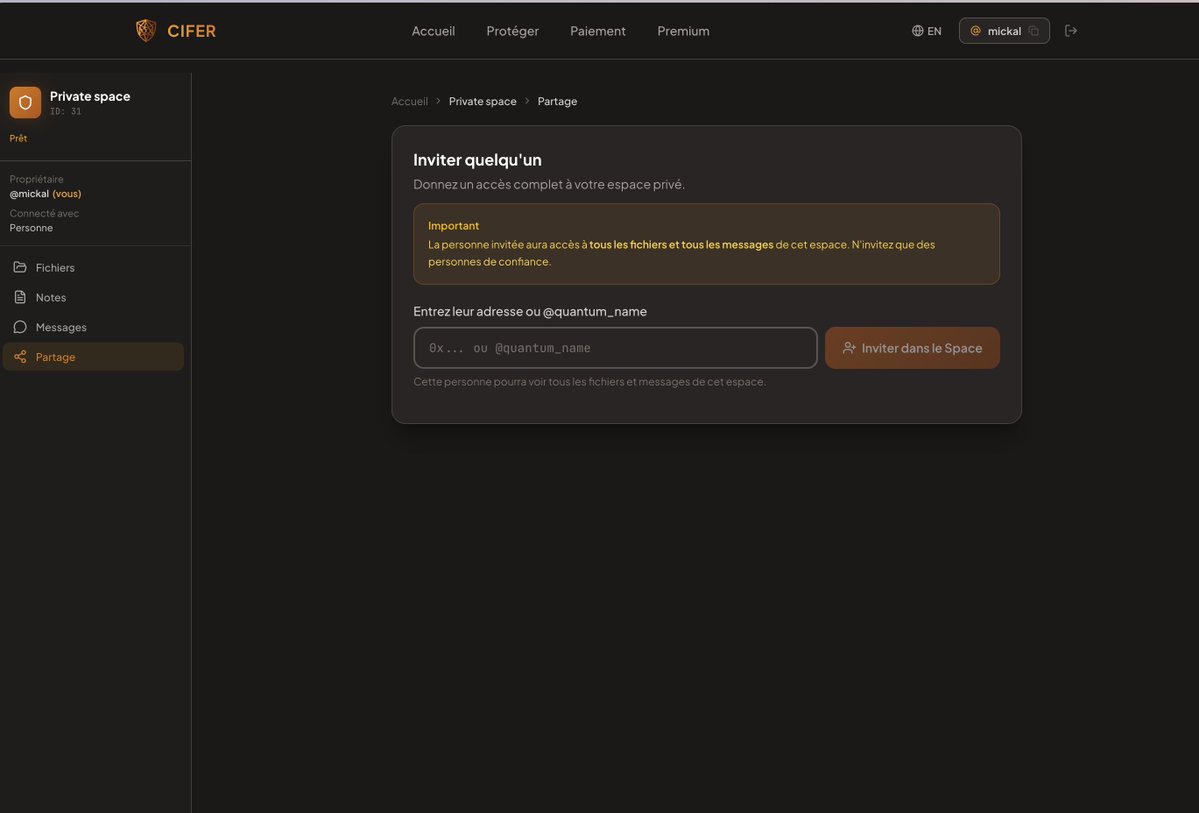Click the @mickal owner name
This screenshot has width=1199, height=813.
(x=29, y=194)
